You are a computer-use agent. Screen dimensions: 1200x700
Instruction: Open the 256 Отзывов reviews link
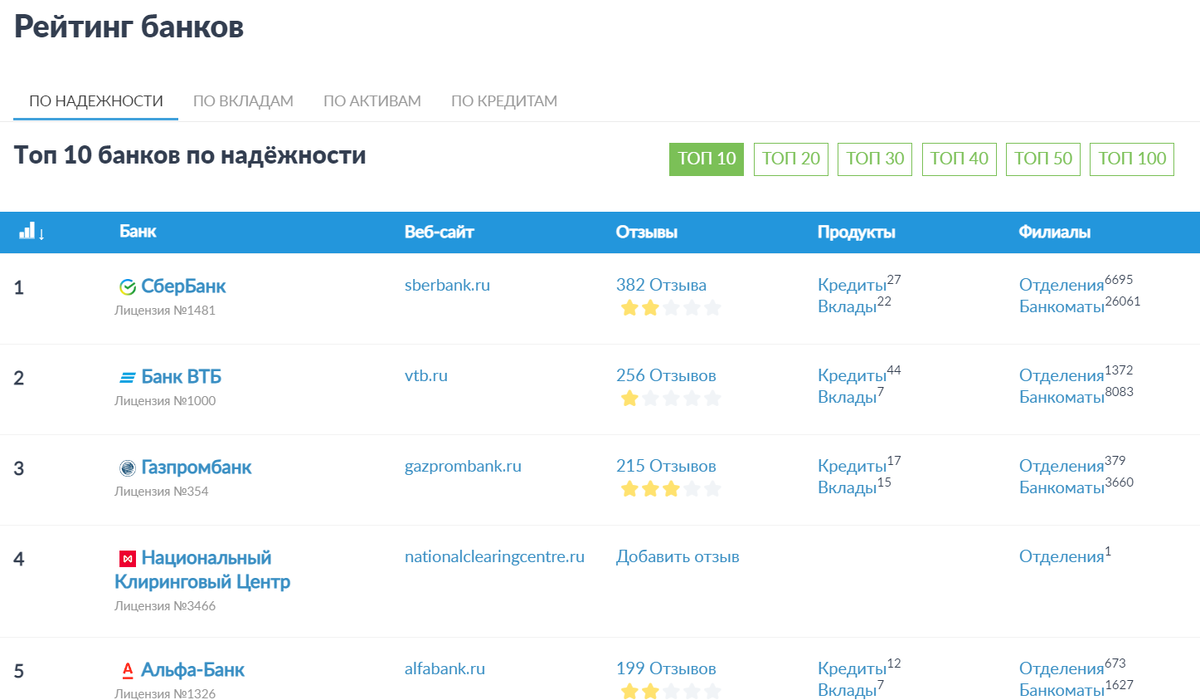(x=666, y=376)
